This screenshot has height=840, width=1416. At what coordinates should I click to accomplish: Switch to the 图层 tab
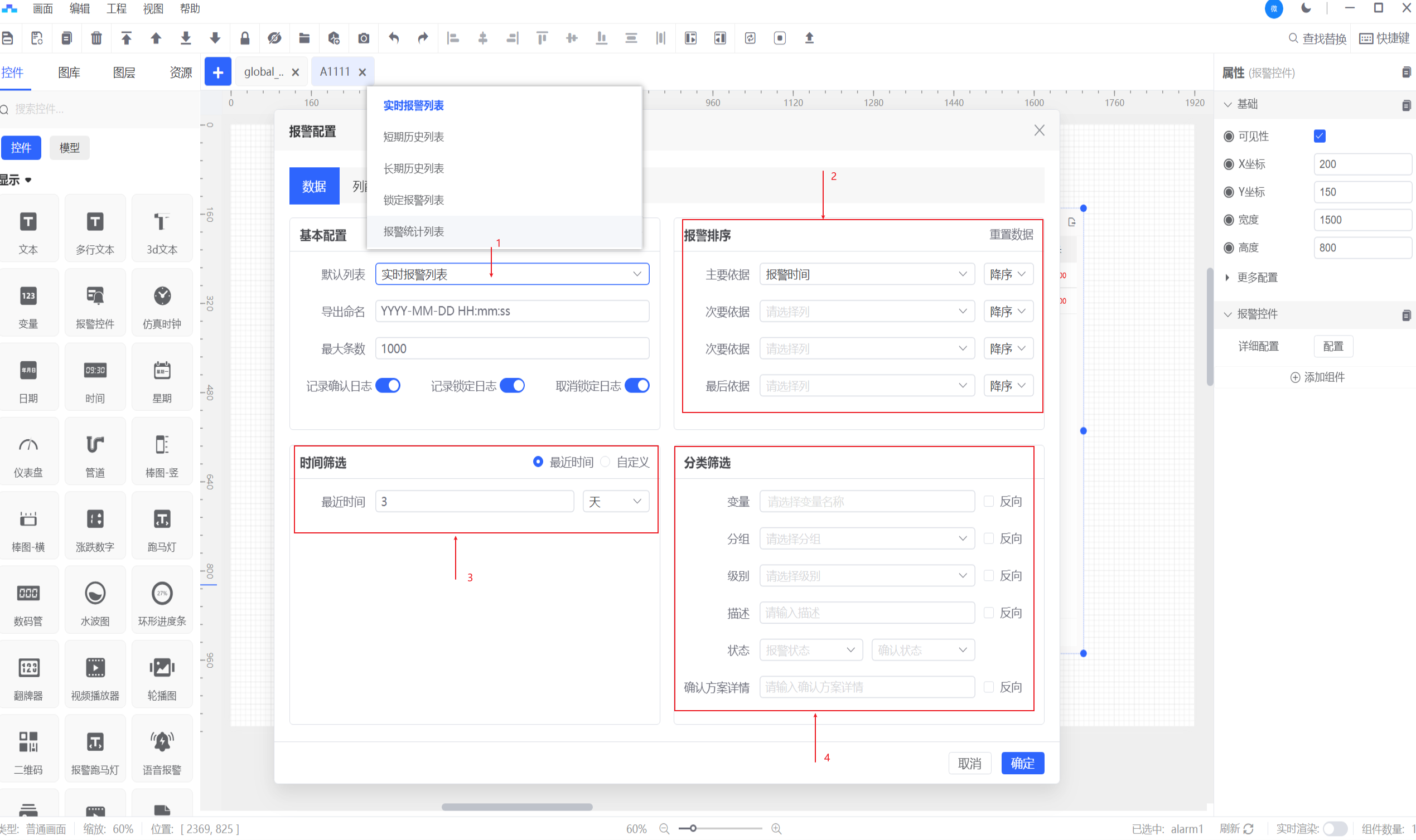coord(124,72)
